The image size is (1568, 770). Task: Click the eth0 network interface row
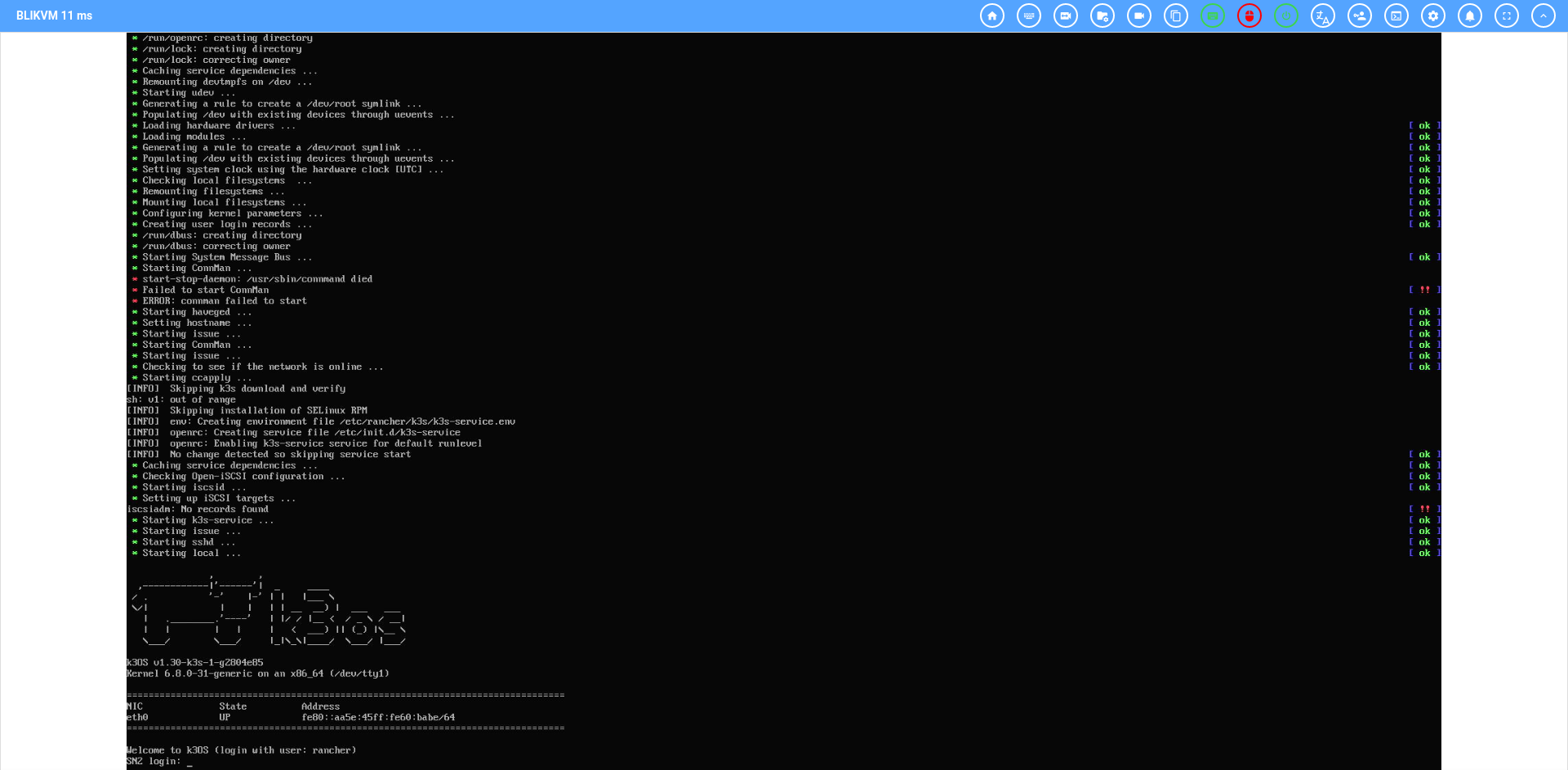291,718
